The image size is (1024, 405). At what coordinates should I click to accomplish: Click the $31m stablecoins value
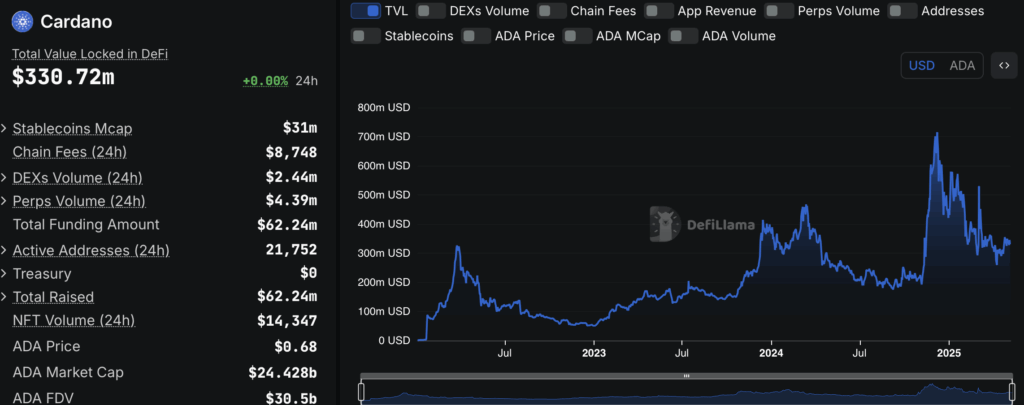click(300, 129)
